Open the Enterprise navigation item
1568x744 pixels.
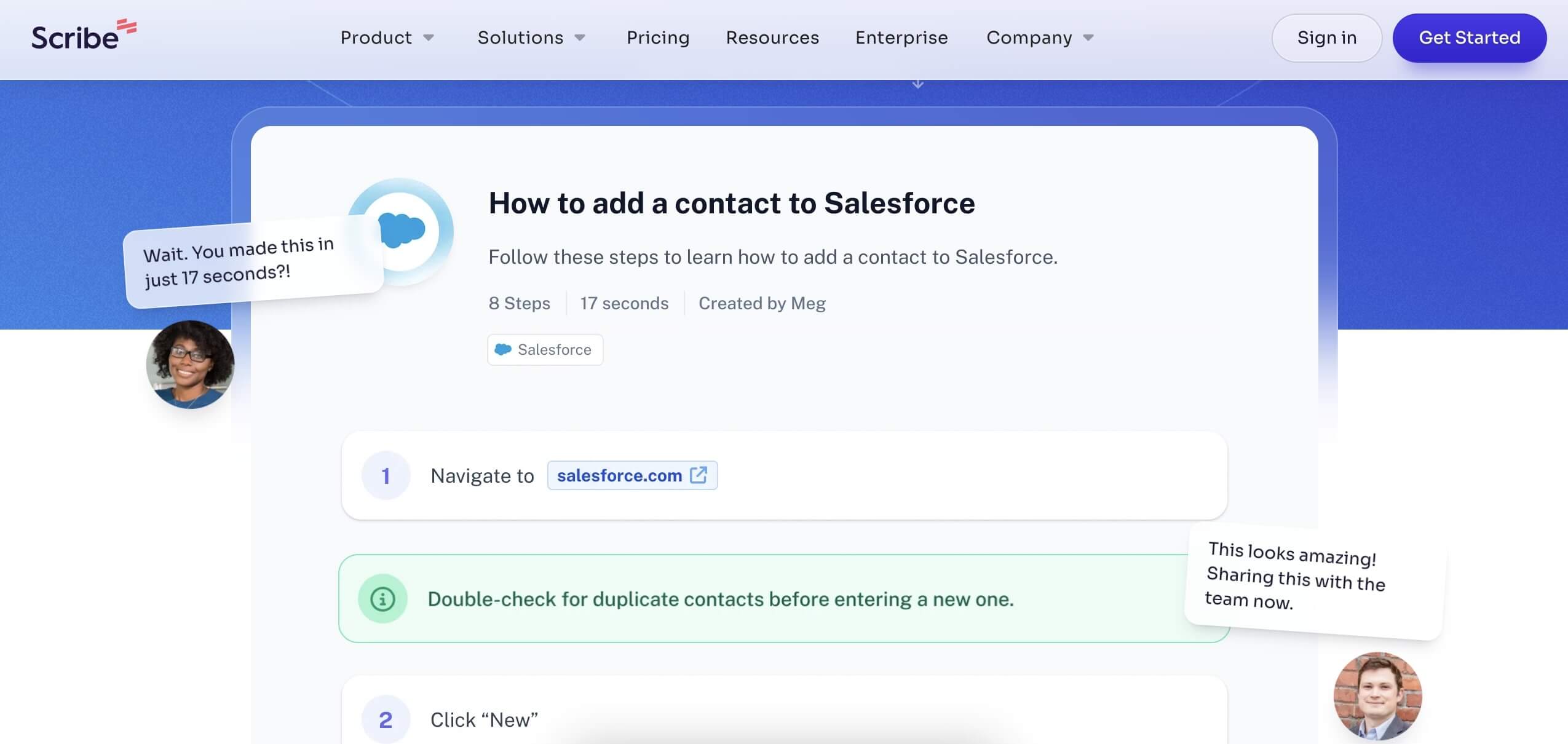pyautogui.click(x=901, y=38)
